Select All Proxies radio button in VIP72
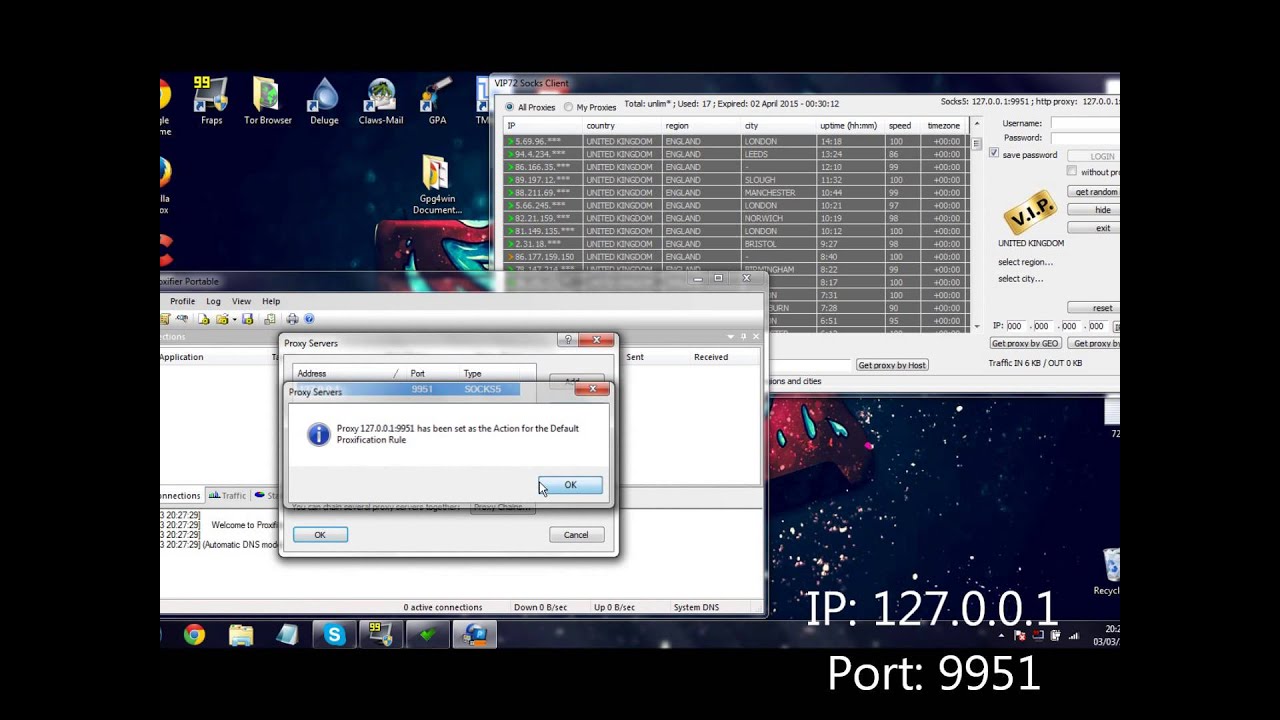The height and width of the screenshot is (720, 1280). (509, 107)
